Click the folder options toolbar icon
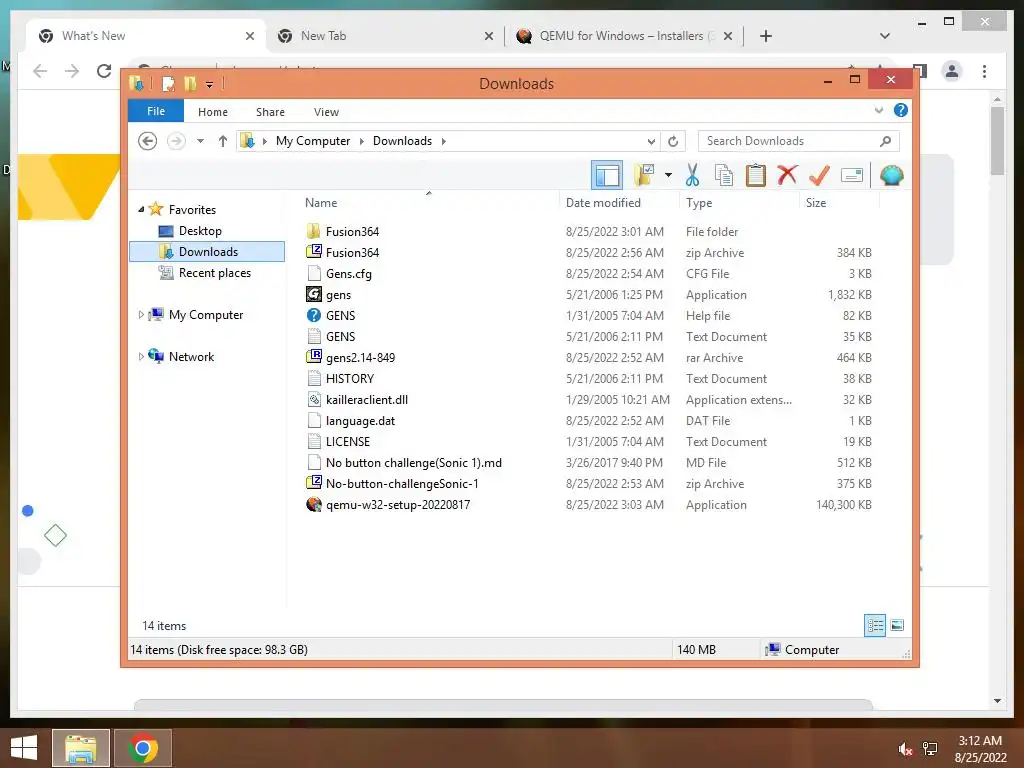 645,175
